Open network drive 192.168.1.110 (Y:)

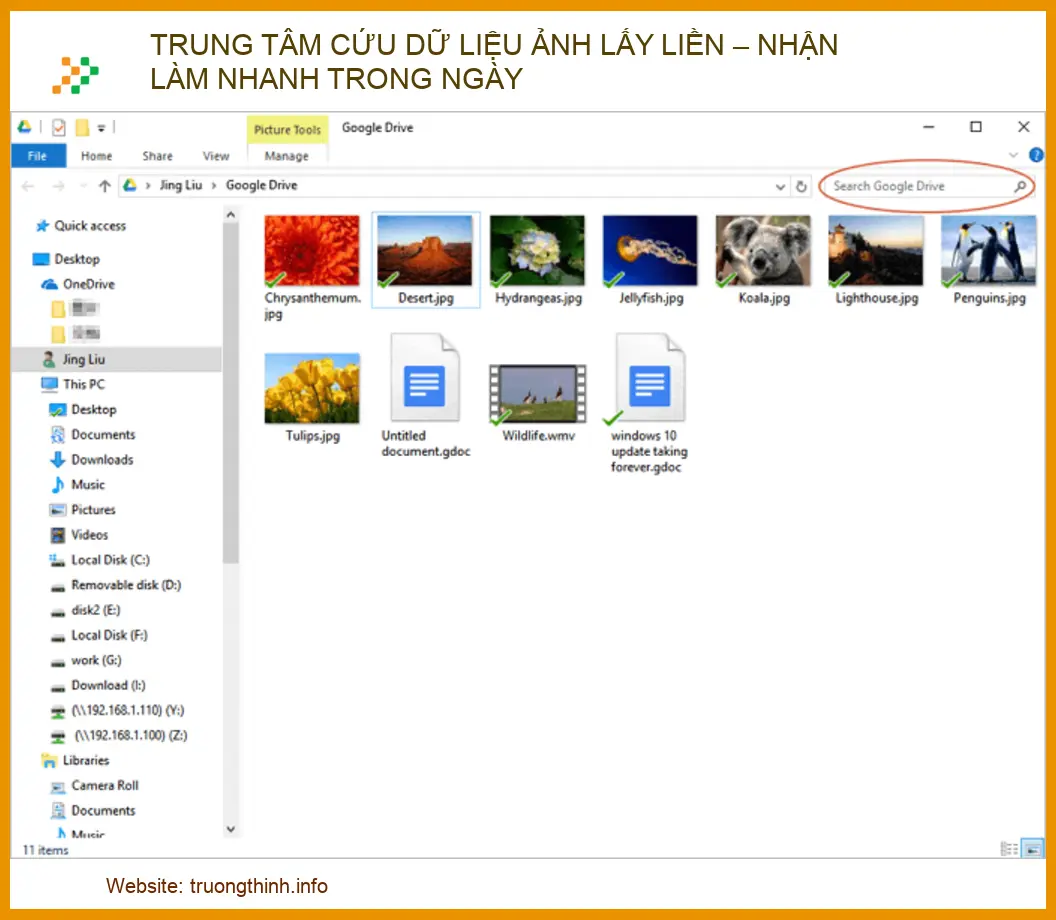pyautogui.click(x=117, y=711)
